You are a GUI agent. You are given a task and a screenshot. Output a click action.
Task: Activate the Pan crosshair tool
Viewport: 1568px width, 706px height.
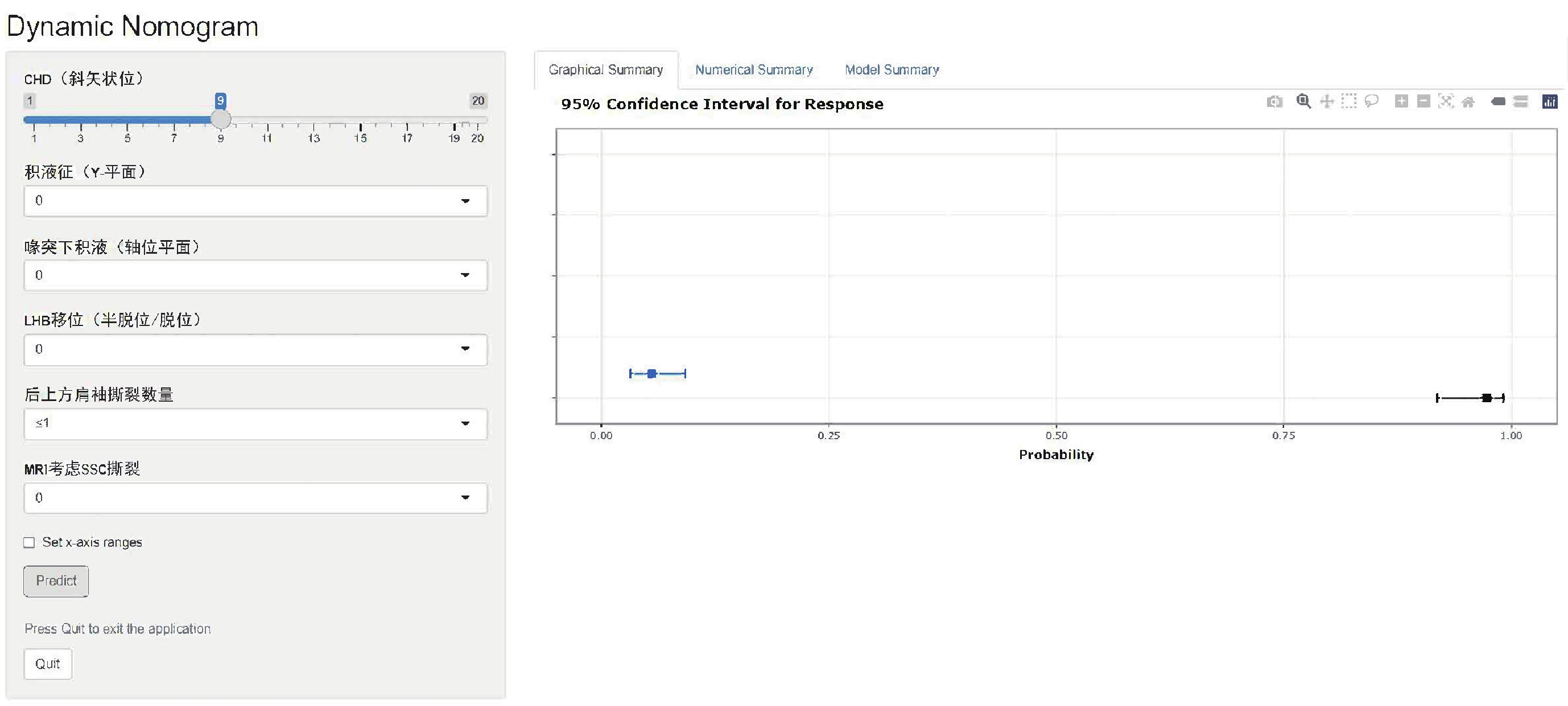coord(1326,102)
